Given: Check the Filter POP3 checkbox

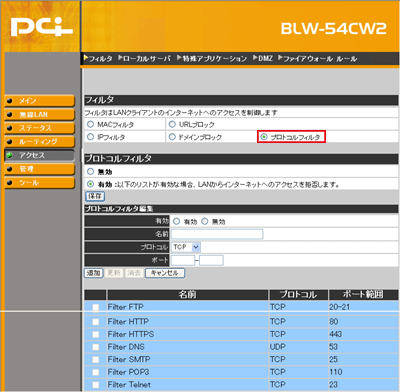Looking at the screenshot, I should [x=96, y=372].
